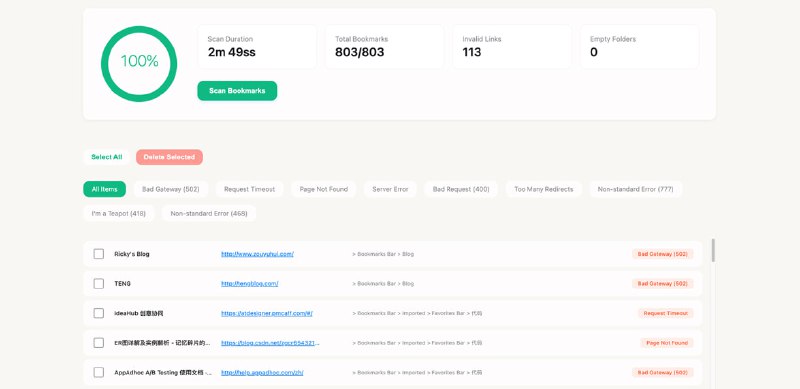The image size is (800, 389).
Task: Tick the TENG bookmark checkbox
Action: click(98, 283)
